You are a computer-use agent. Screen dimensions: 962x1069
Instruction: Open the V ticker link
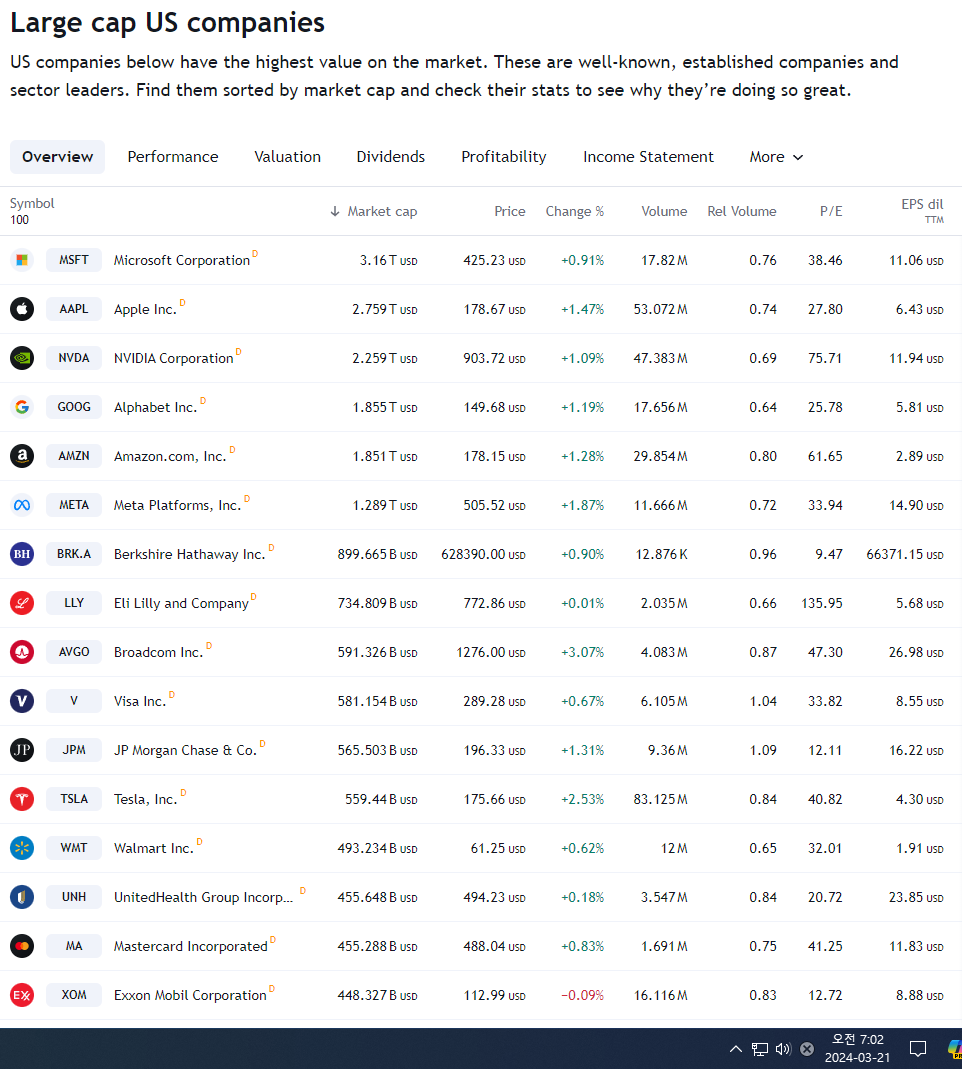click(x=74, y=701)
